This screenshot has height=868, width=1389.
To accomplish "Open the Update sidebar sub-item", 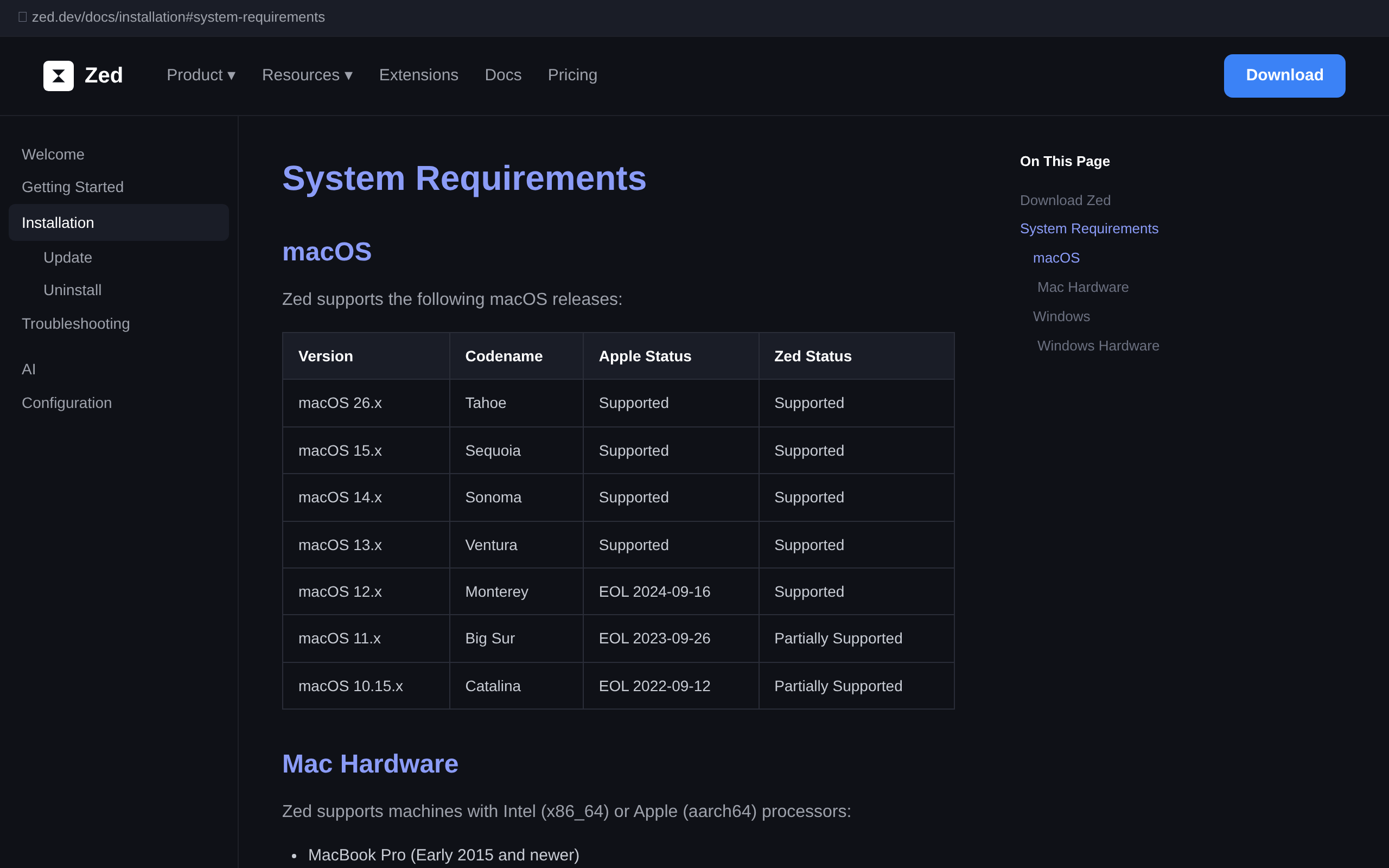I will point(68,258).
